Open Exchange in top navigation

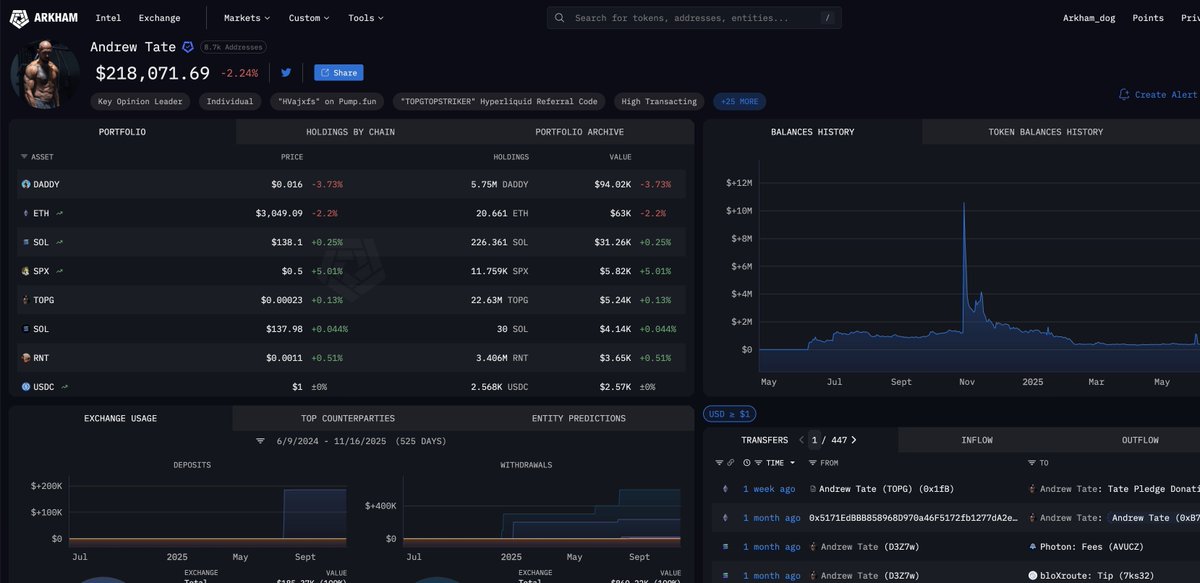pos(160,18)
